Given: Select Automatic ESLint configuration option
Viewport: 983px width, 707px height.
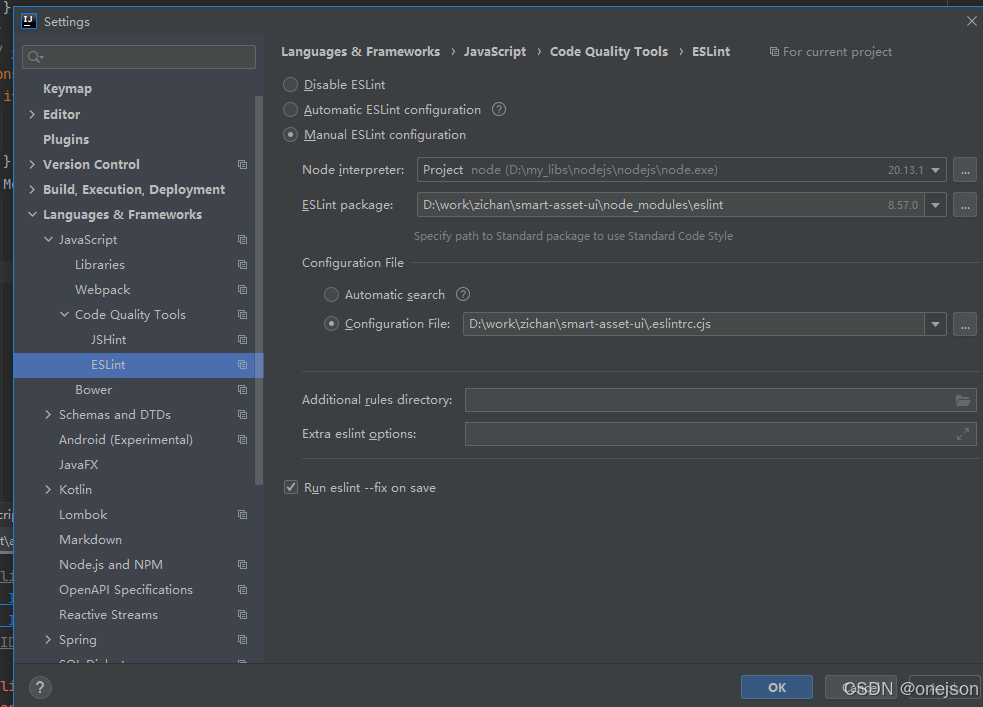Looking at the screenshot, I should tap(290, 110).
